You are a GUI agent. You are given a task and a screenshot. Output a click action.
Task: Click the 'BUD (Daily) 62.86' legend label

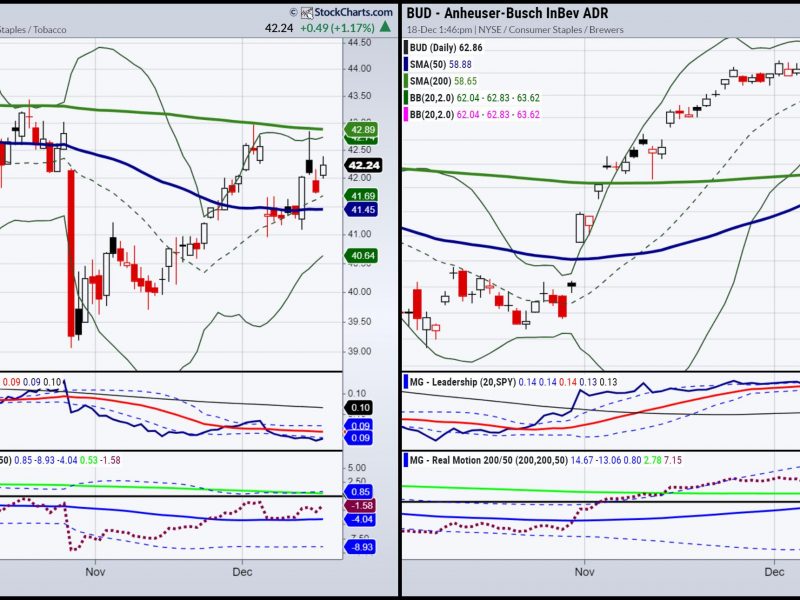(x=446, y=47)
